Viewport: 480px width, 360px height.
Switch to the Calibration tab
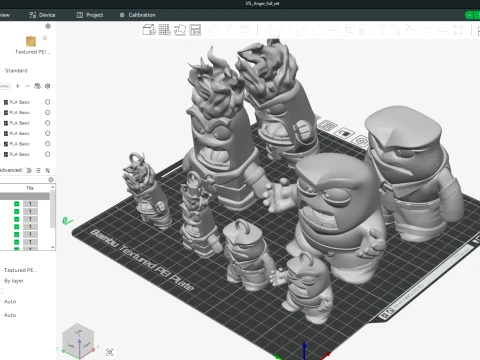coord(137,15)
